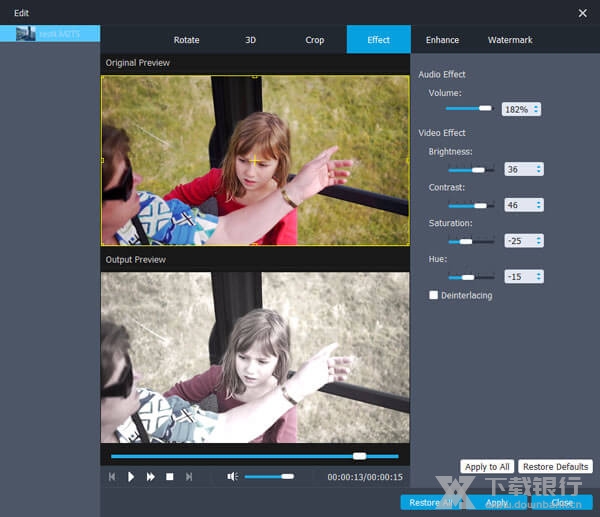Screen dimensions: 600x517
Task: Close the Edit dialog with X
Action: [x=582, y=13]
